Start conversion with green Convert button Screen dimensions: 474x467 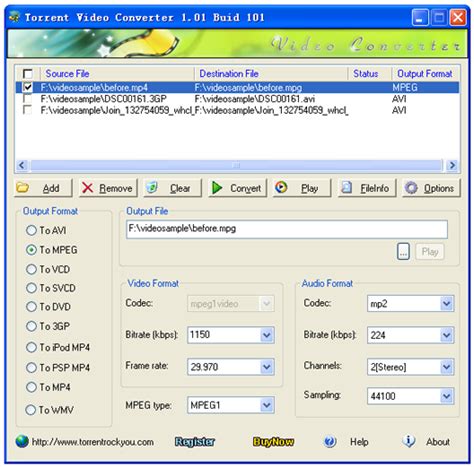237,188
